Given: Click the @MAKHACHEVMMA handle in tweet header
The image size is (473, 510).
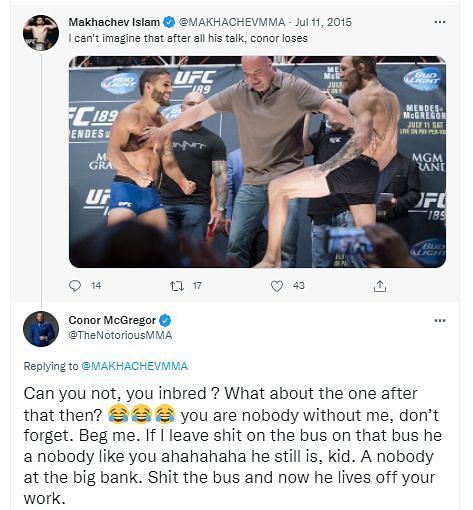Looking at the screenshot, I should (232, 22).
